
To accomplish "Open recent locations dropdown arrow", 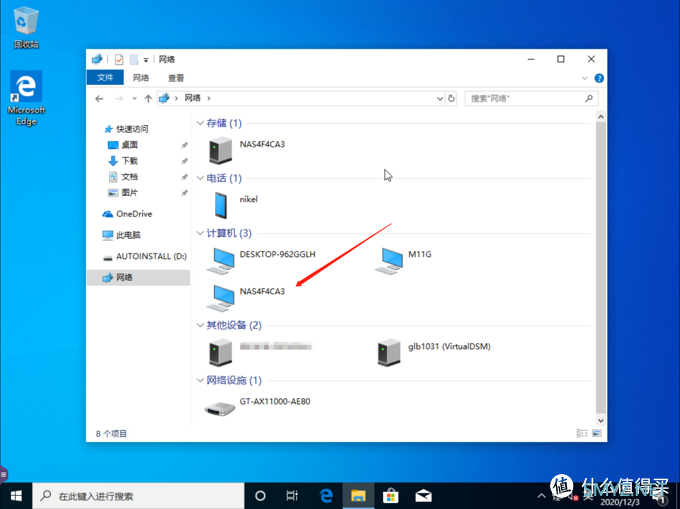I will coord(134,99).
